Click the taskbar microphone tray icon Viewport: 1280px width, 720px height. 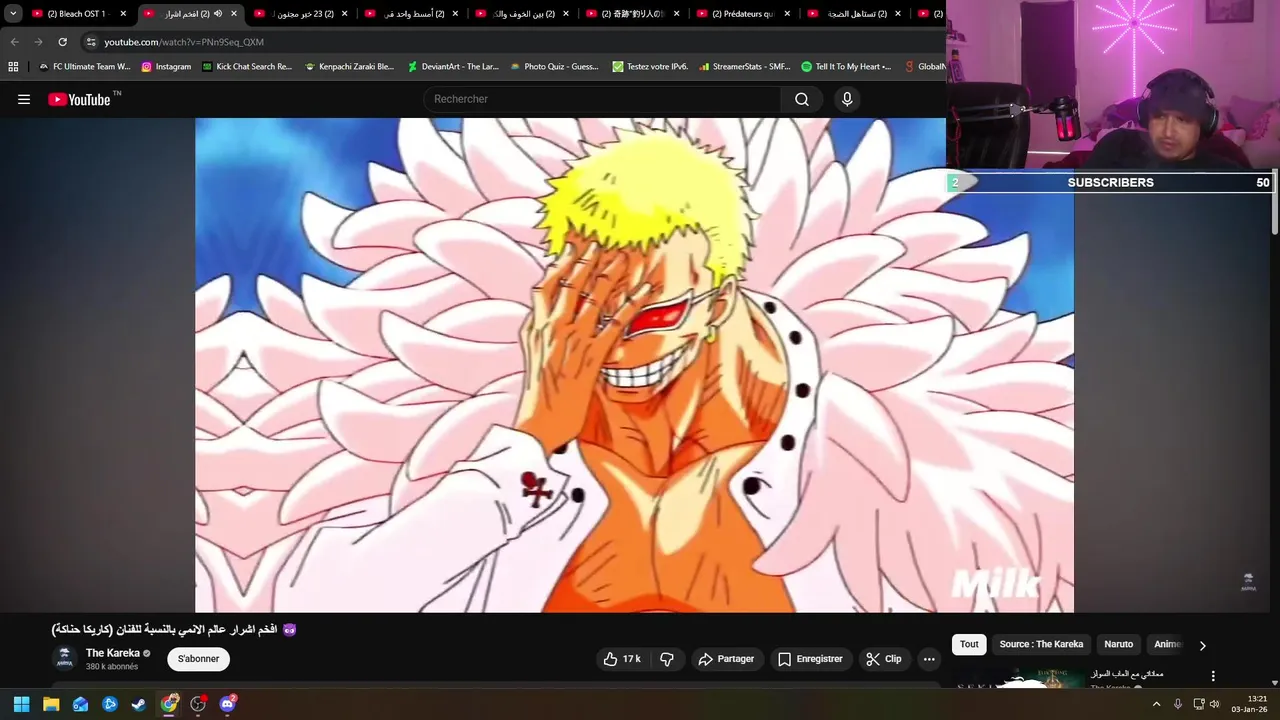1178,704
